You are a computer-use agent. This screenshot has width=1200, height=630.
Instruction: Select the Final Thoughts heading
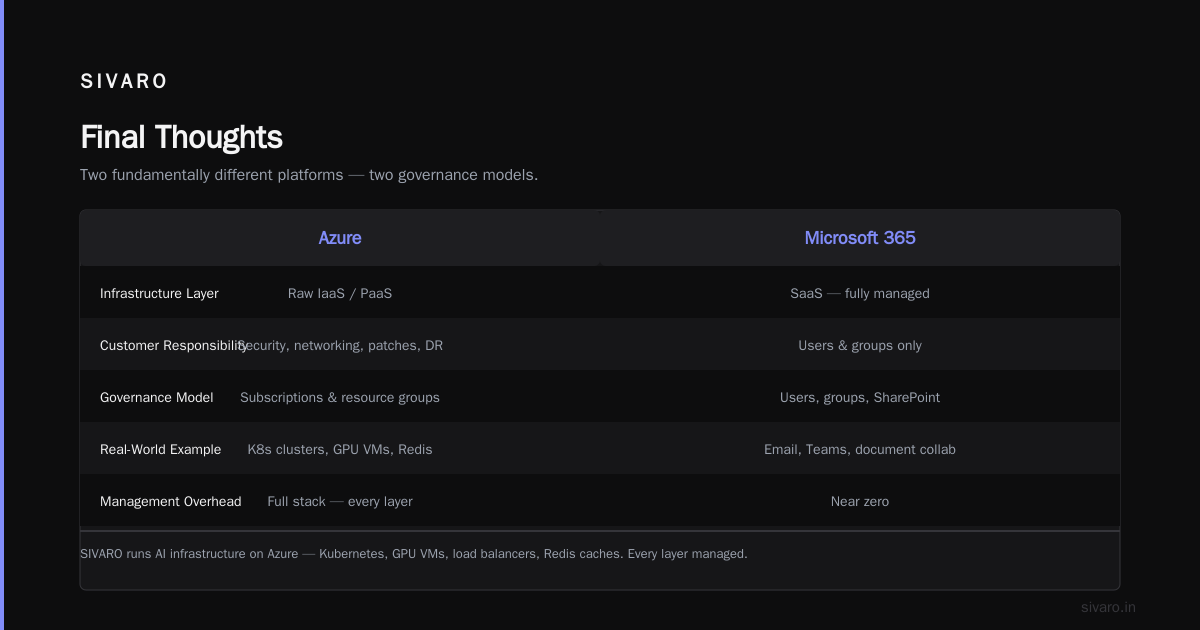pos(181,137)
